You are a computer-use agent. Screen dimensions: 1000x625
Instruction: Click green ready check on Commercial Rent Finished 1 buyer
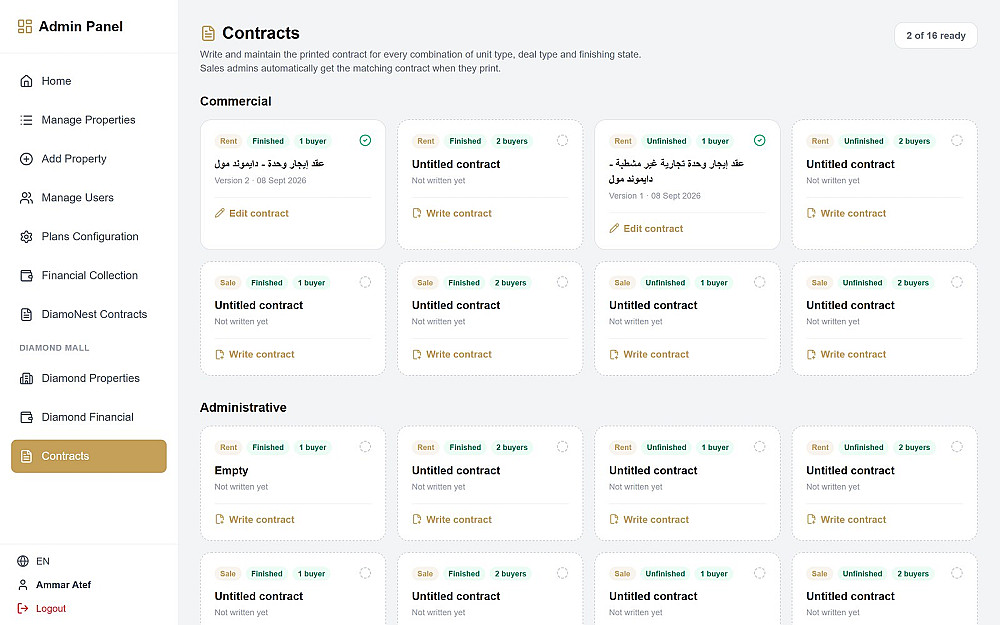point(365,140)
